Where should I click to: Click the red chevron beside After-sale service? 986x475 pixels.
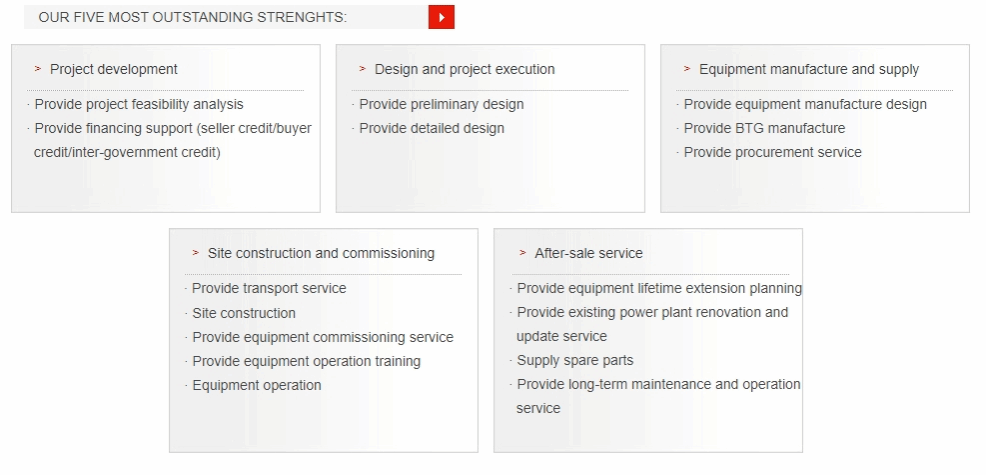click(x=523, y=253)
